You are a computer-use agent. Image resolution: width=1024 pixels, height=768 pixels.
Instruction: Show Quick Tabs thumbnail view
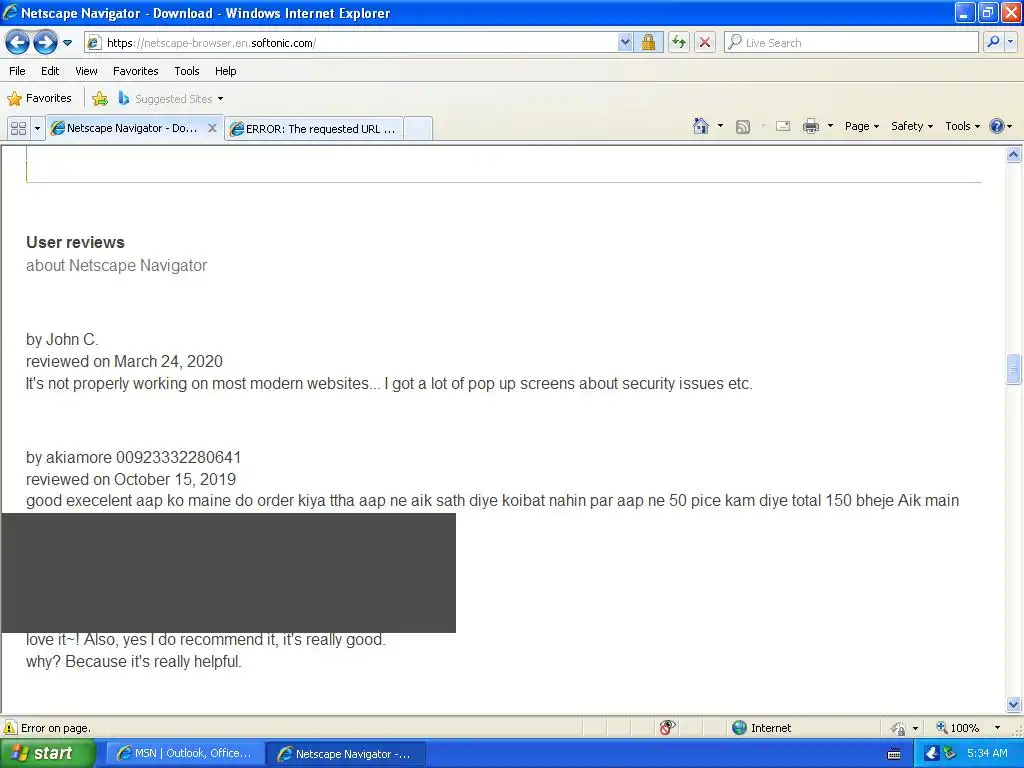click(18, 128)
